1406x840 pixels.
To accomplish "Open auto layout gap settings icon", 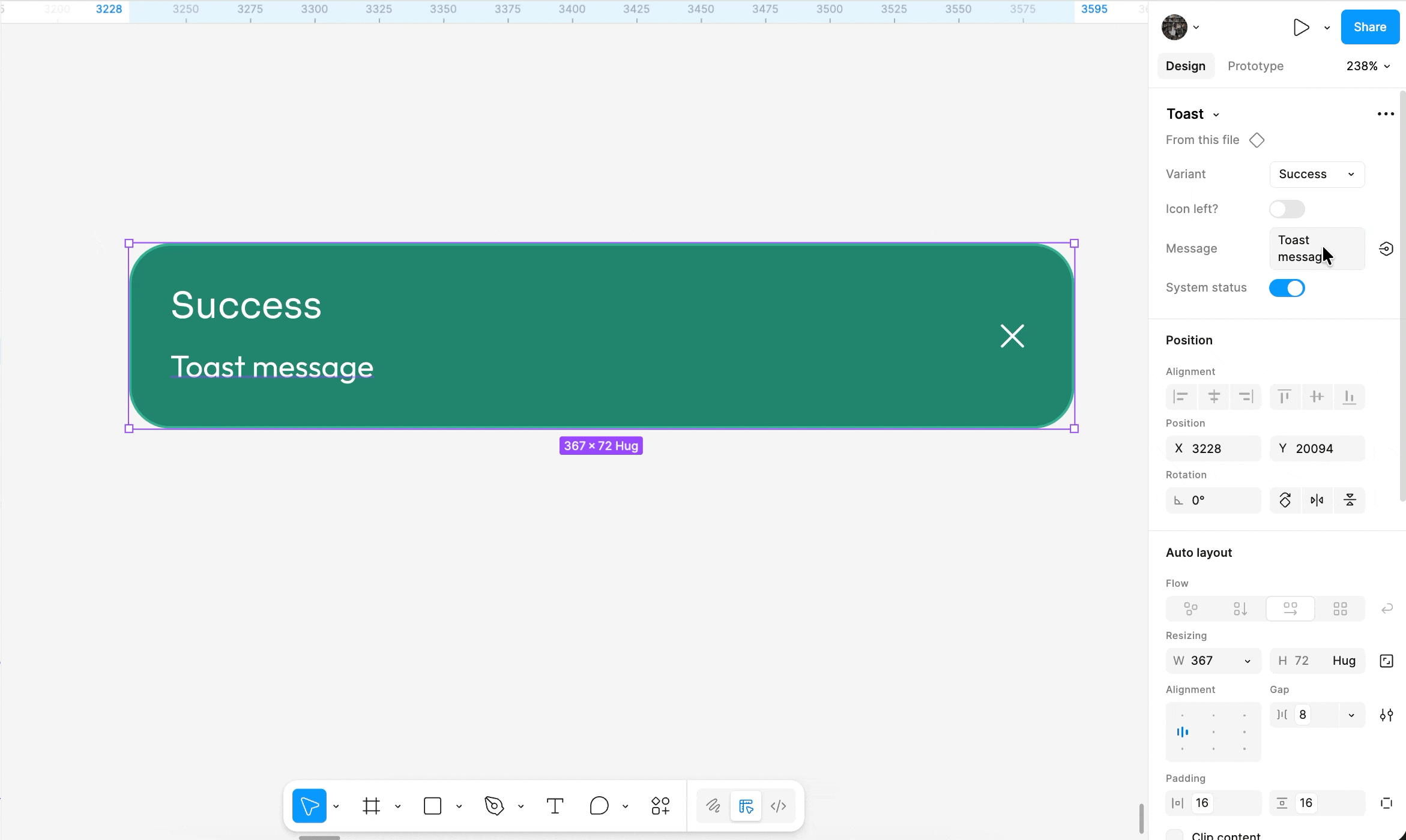I will click(x=1386, y=715).
